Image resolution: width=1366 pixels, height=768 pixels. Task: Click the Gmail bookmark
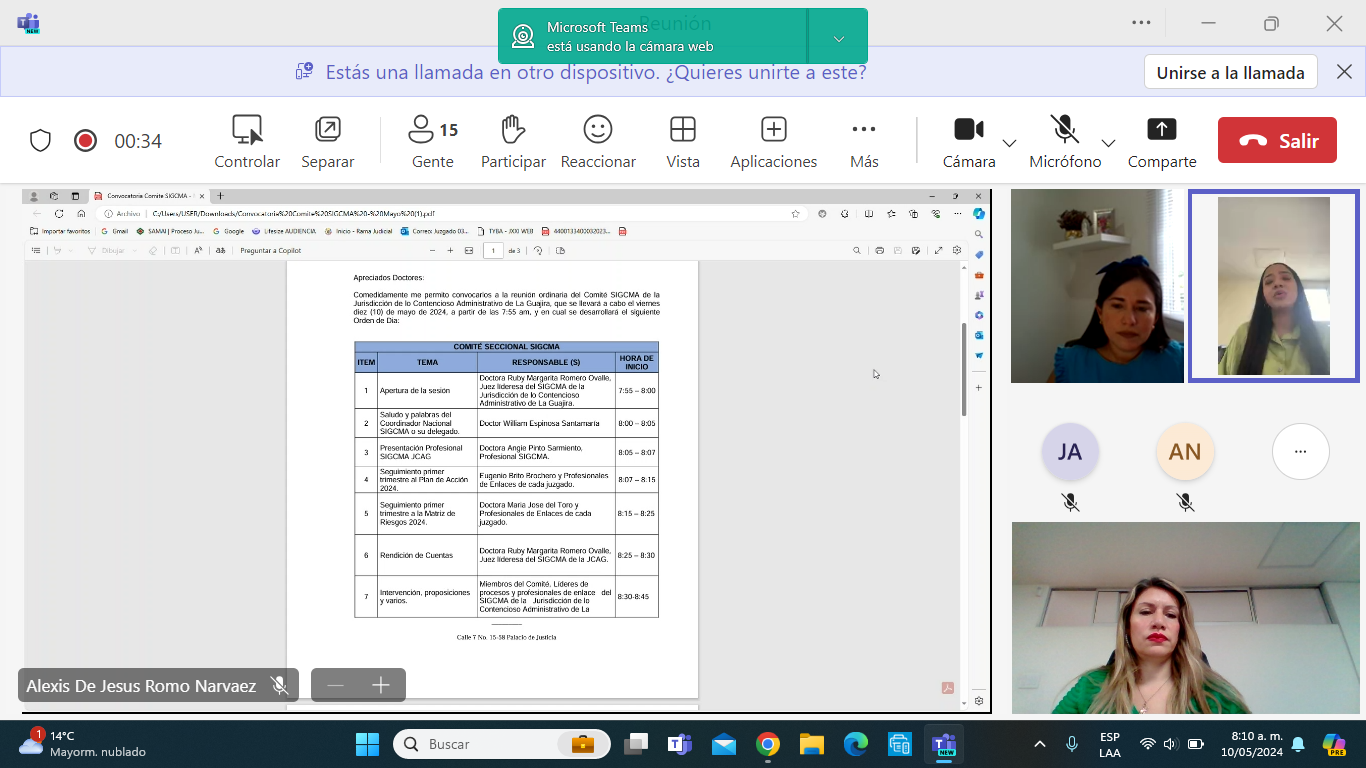tap(115, 231)
